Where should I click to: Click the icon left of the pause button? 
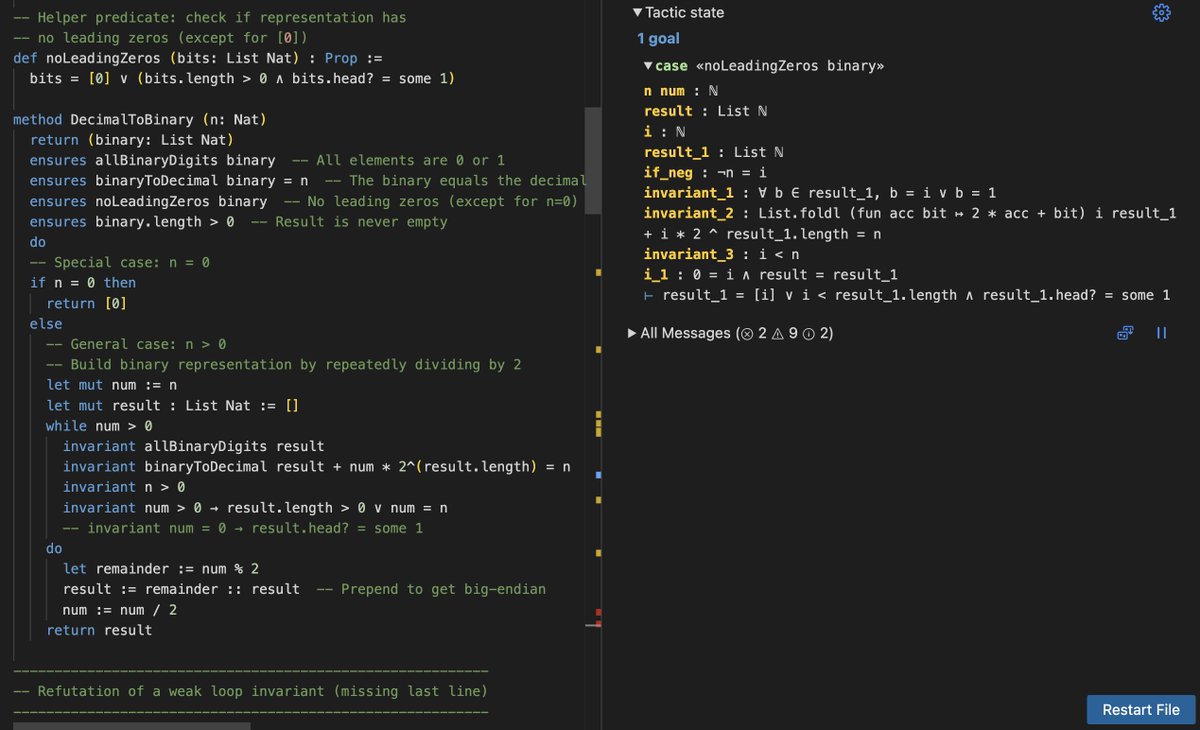[x=1125, y=333]
